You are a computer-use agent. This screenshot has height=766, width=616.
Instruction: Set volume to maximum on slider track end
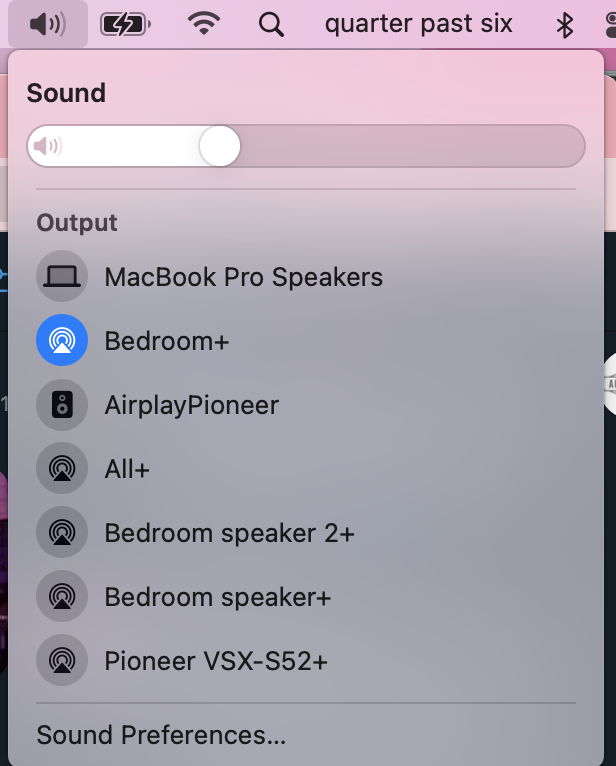point(576,146)
